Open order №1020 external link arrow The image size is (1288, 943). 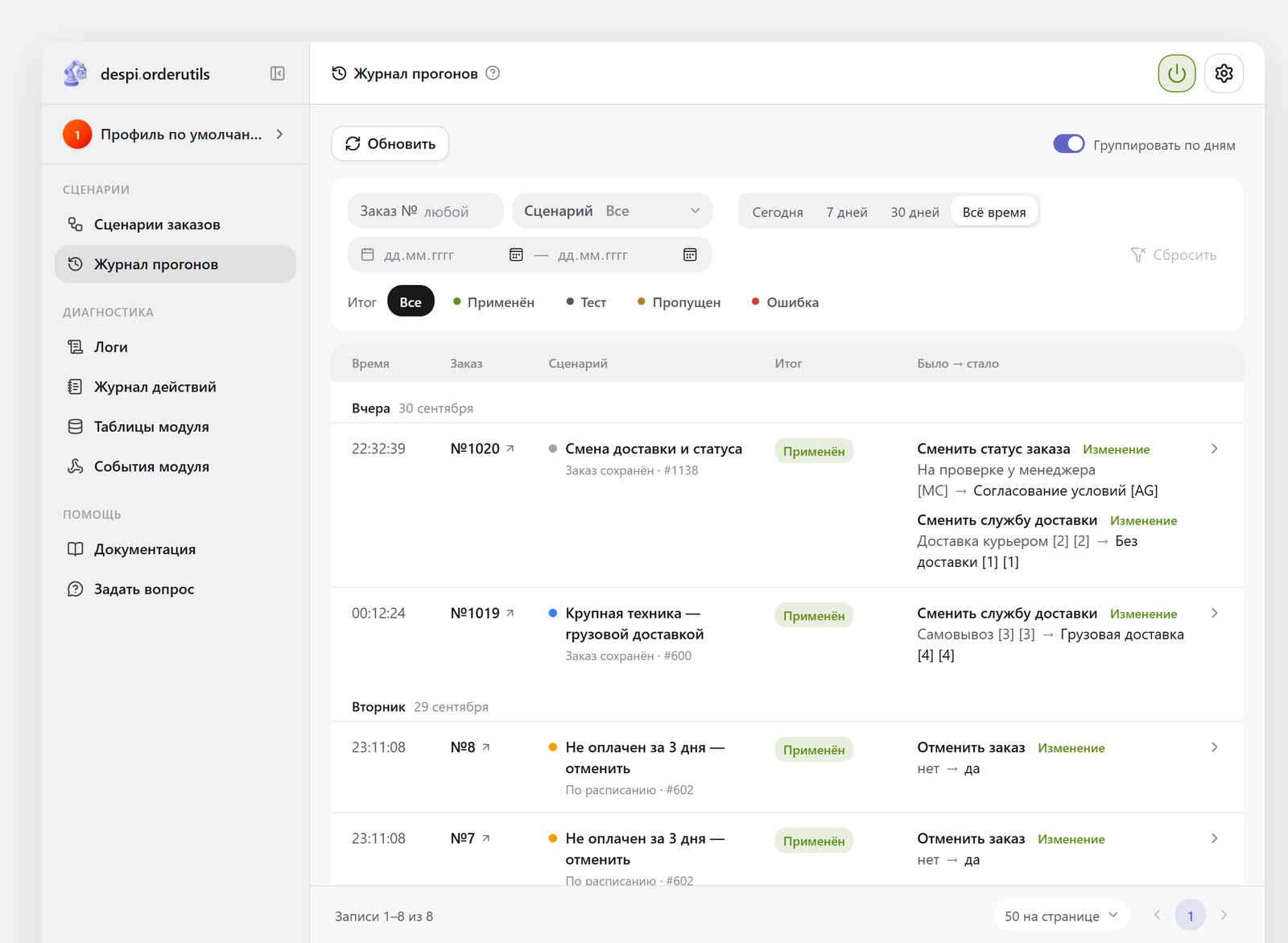(x=510, y=449)
